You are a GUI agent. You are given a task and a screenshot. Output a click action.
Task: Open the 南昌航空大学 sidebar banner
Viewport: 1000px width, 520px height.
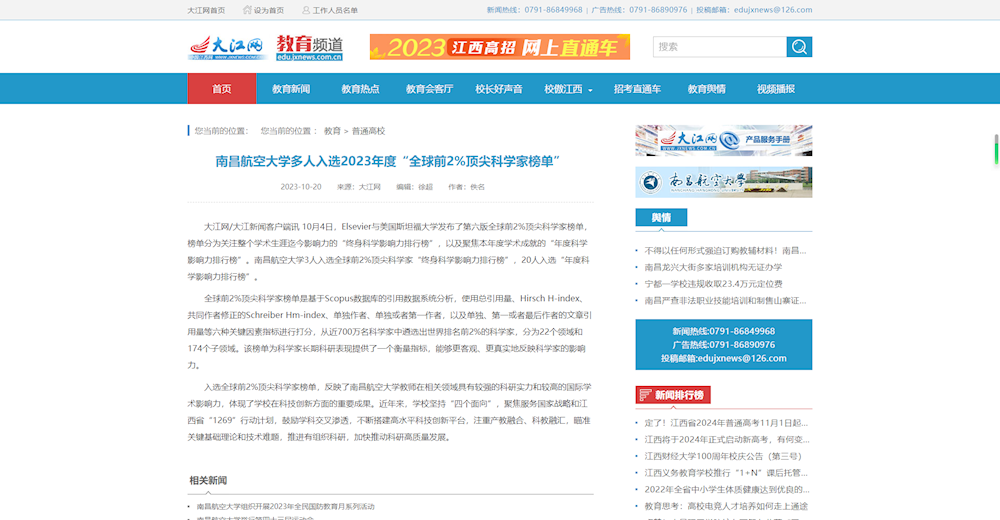[x=723, y=182]
